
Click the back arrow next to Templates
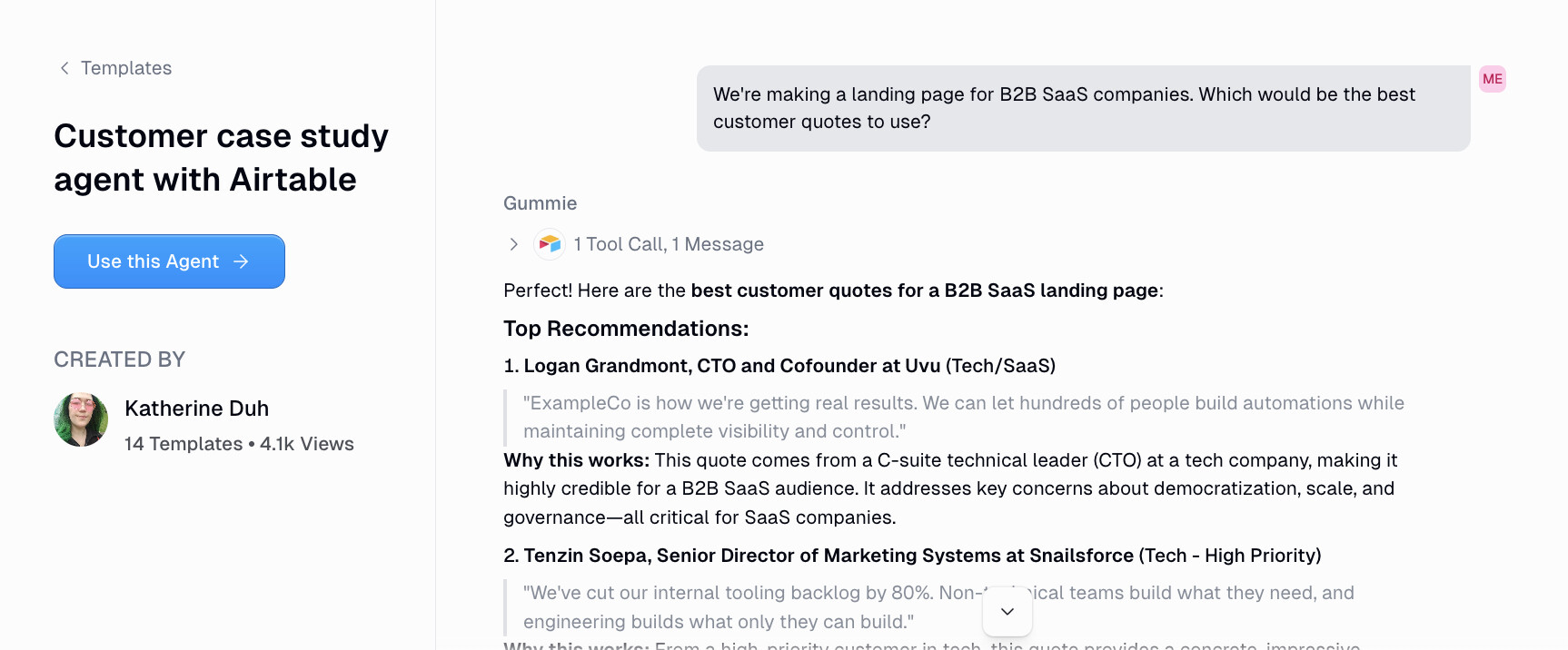tap(63, 67)
